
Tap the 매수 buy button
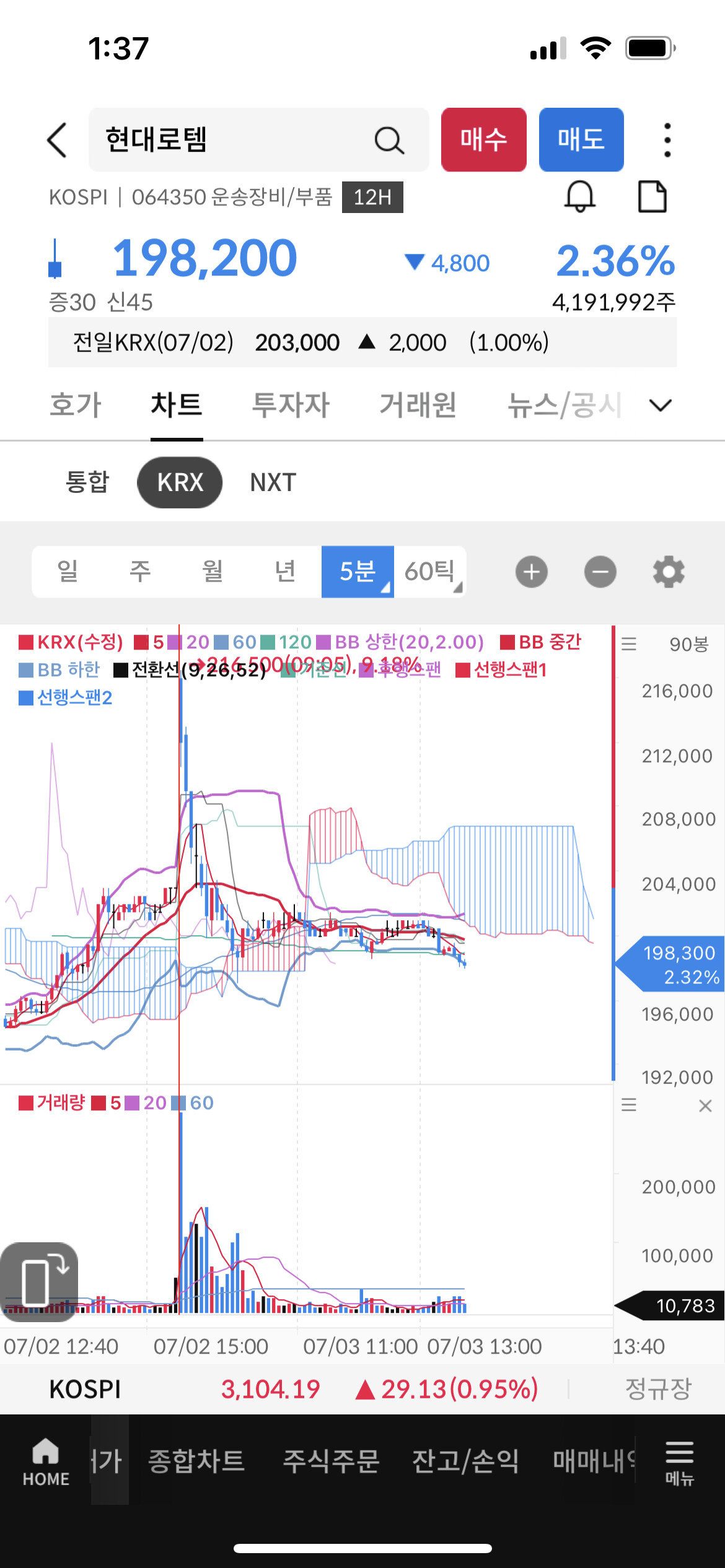tap(484, 139)
